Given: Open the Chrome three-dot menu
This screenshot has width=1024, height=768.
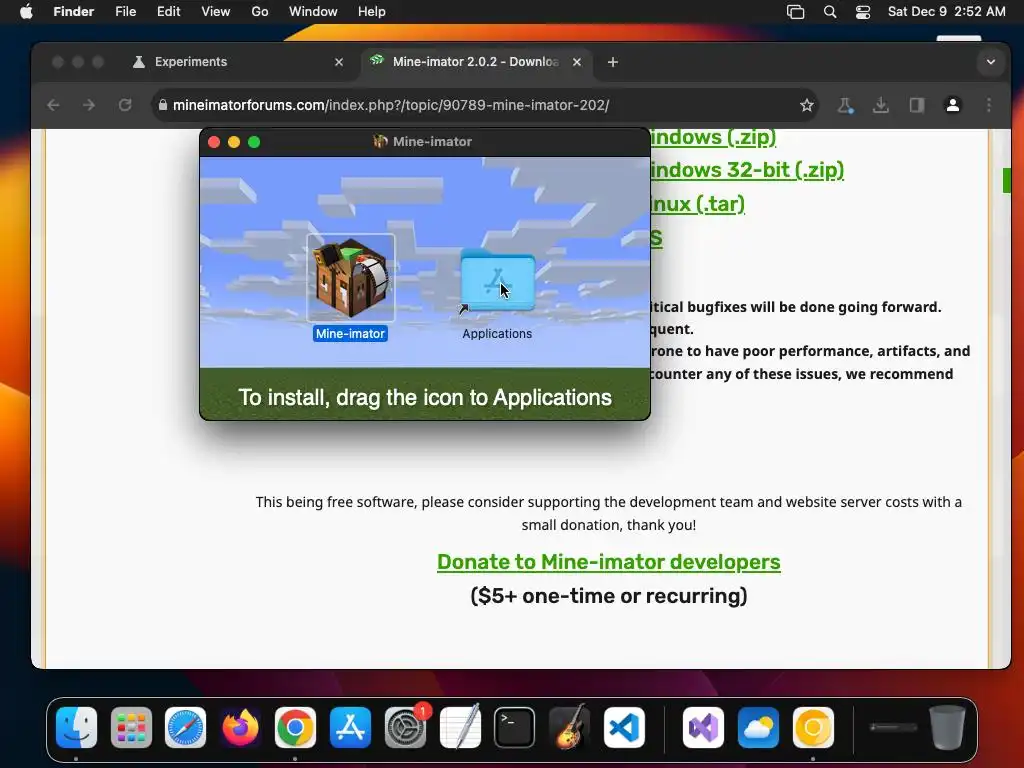Looking at the screenshot, I should (989, 105).
